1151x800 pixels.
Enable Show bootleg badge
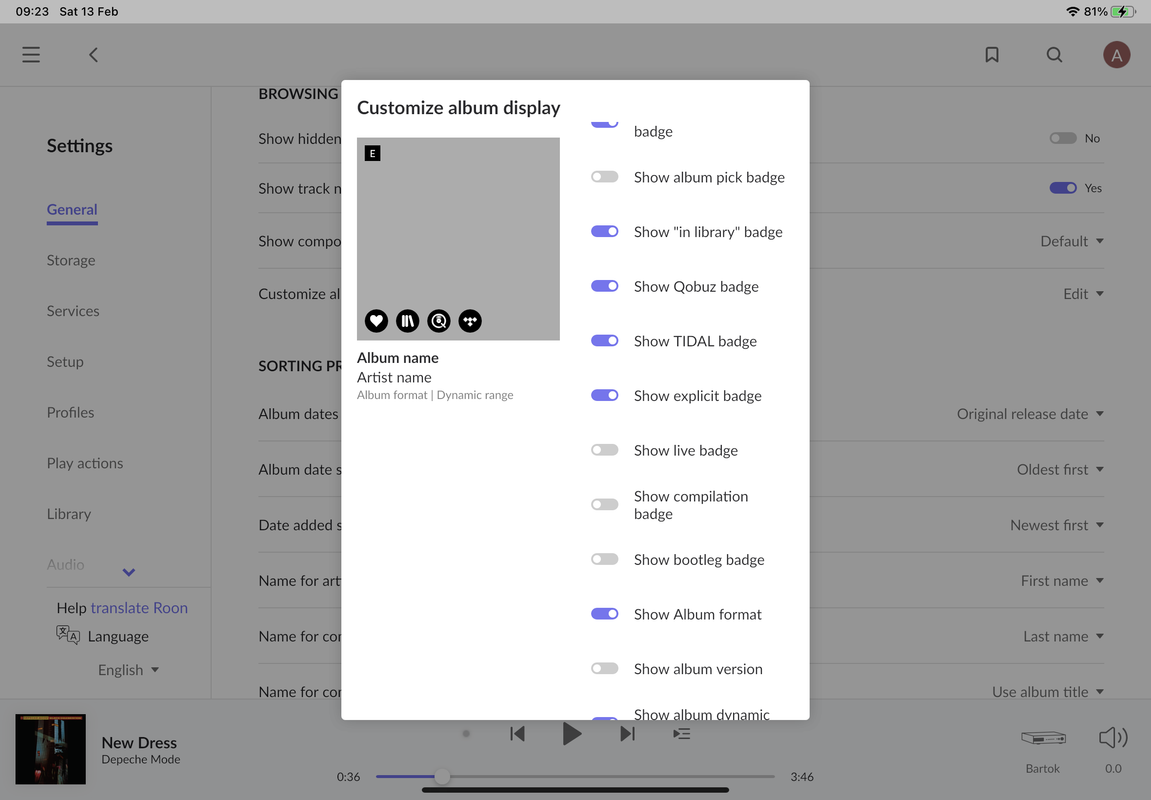click(x=605, y=559)
